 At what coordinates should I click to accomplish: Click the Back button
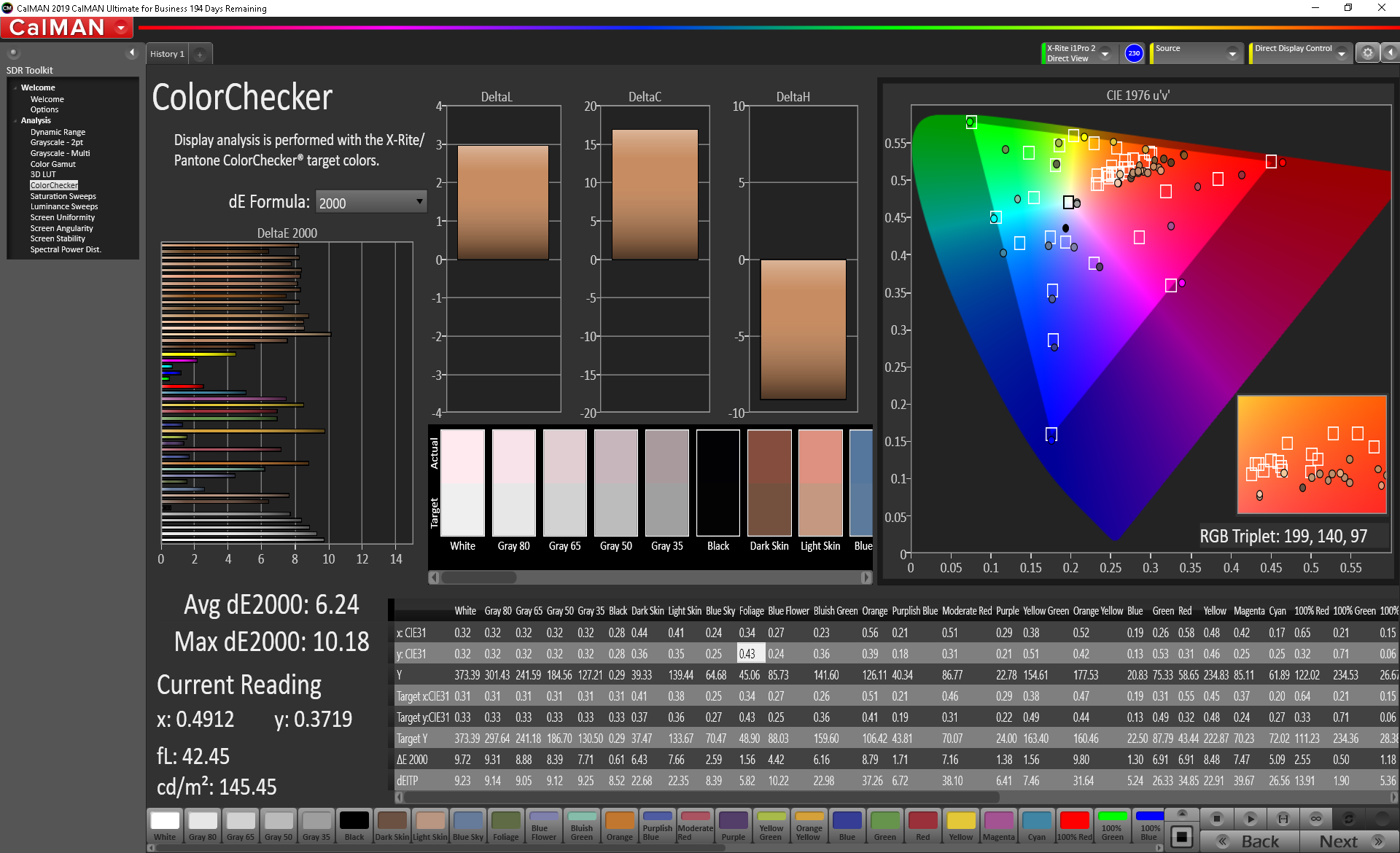click(x=1250, y=841)
